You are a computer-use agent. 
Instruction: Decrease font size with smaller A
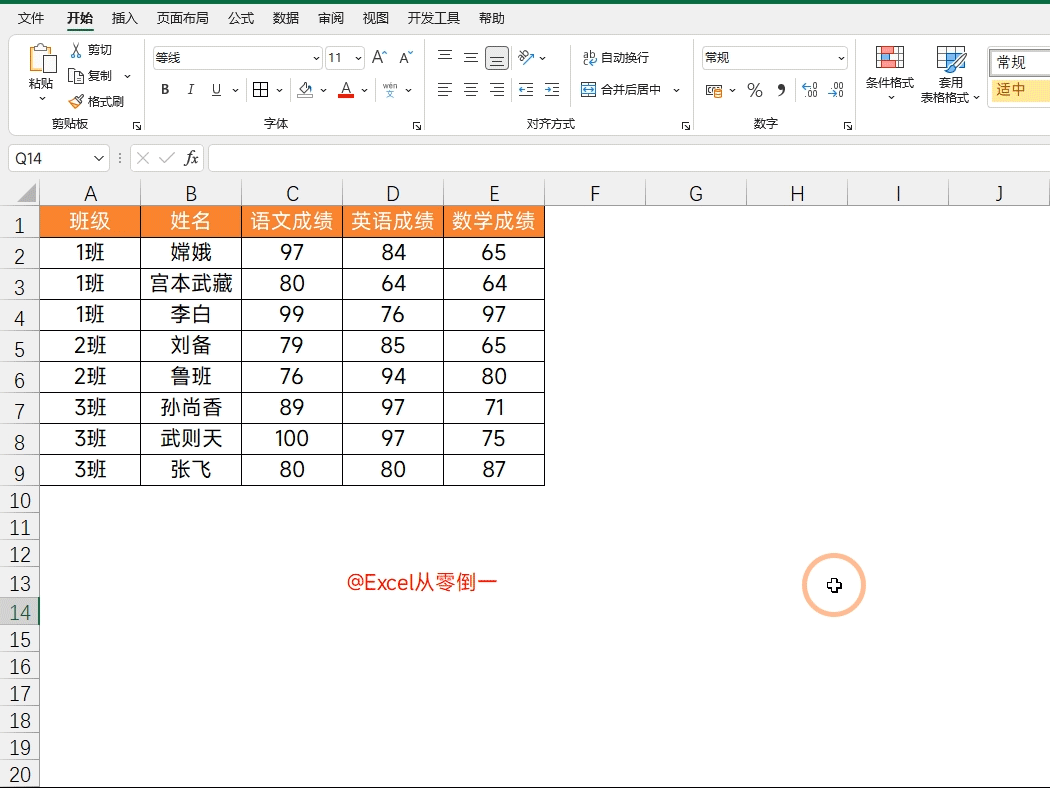[406, 58]
